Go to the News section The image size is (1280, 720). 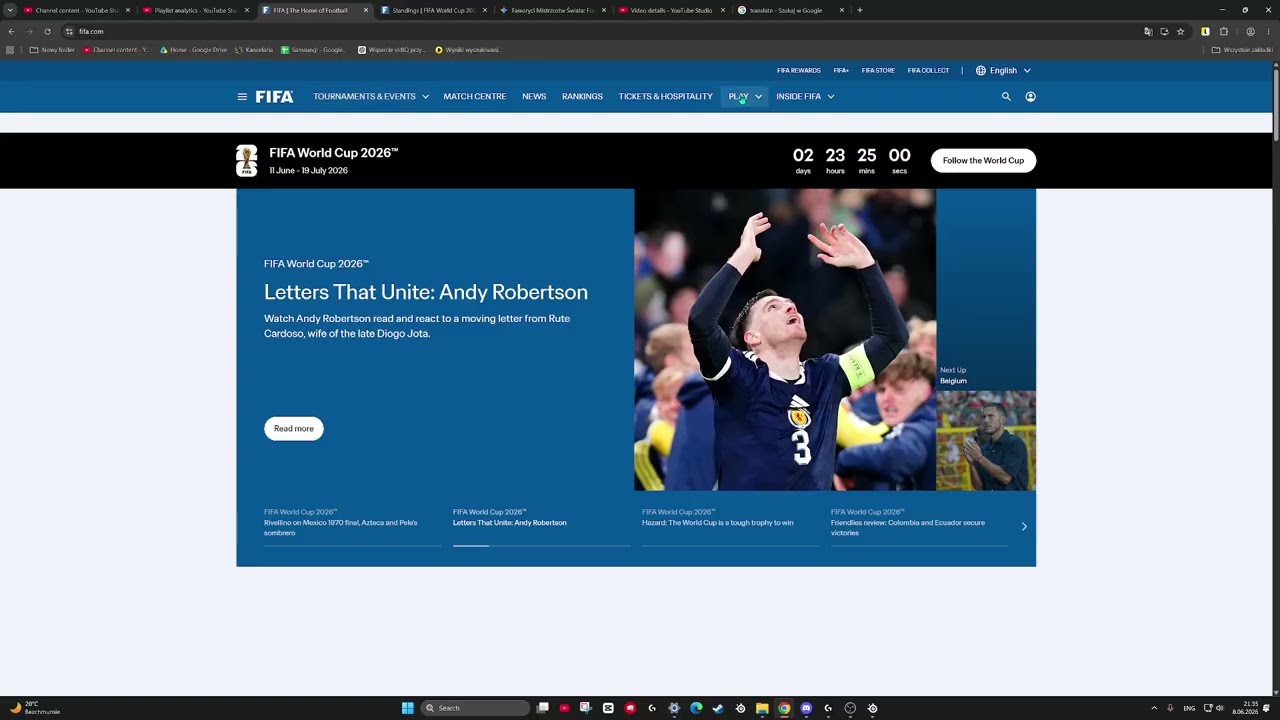point(534,97)
